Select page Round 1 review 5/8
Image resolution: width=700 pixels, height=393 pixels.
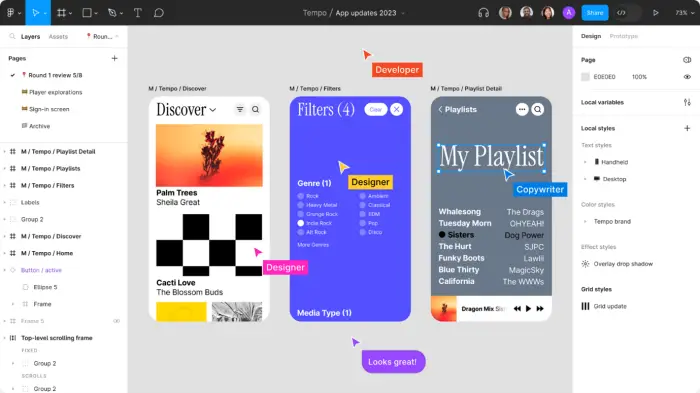coord(55,75)
